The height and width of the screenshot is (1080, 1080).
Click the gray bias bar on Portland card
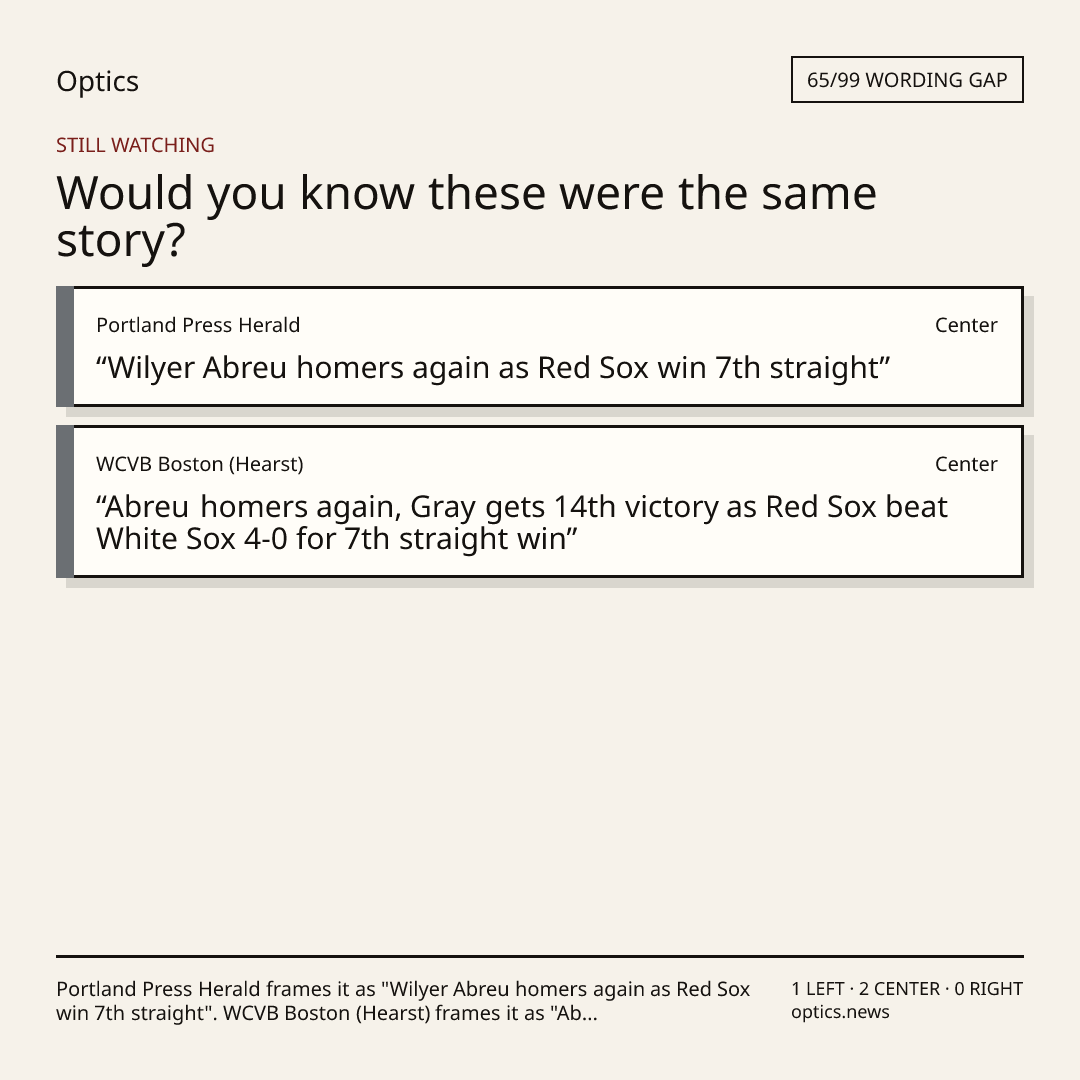65,346
